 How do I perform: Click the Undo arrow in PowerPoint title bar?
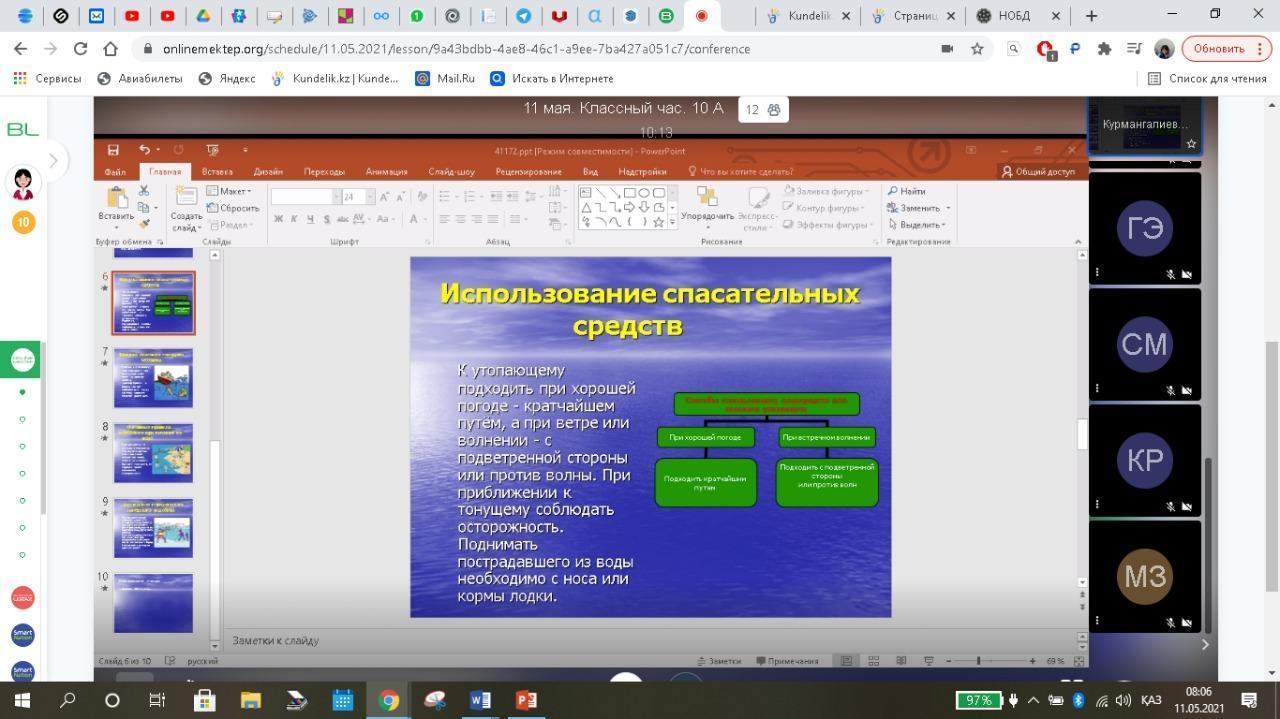145,150
